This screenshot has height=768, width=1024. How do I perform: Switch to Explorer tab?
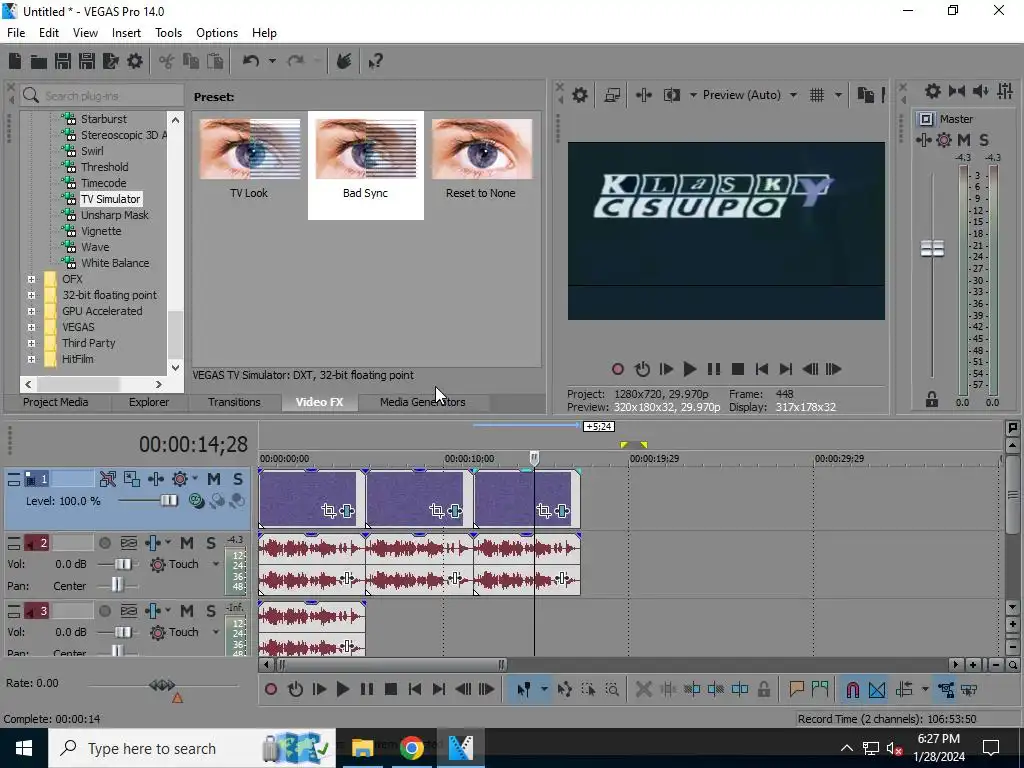click(x=148, y=402)
